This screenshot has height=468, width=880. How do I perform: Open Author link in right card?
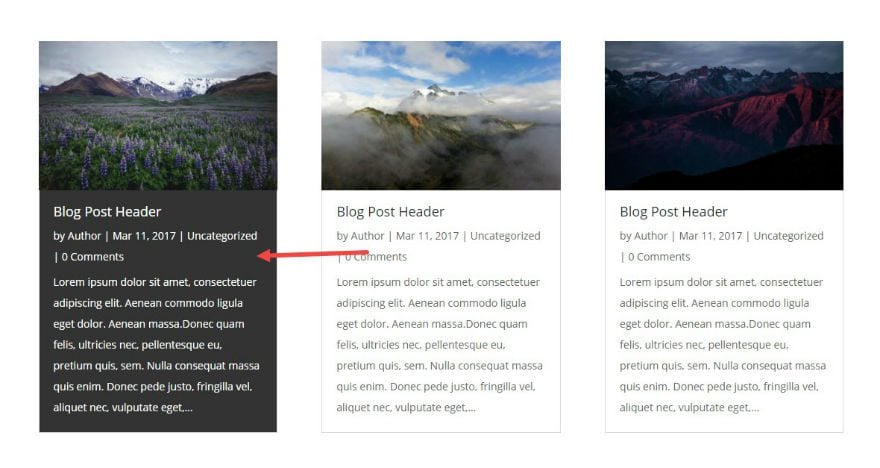click(650, 236)
